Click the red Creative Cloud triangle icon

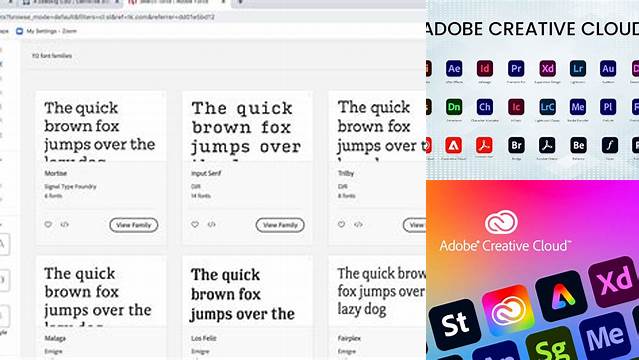click(x=454, y=145)
